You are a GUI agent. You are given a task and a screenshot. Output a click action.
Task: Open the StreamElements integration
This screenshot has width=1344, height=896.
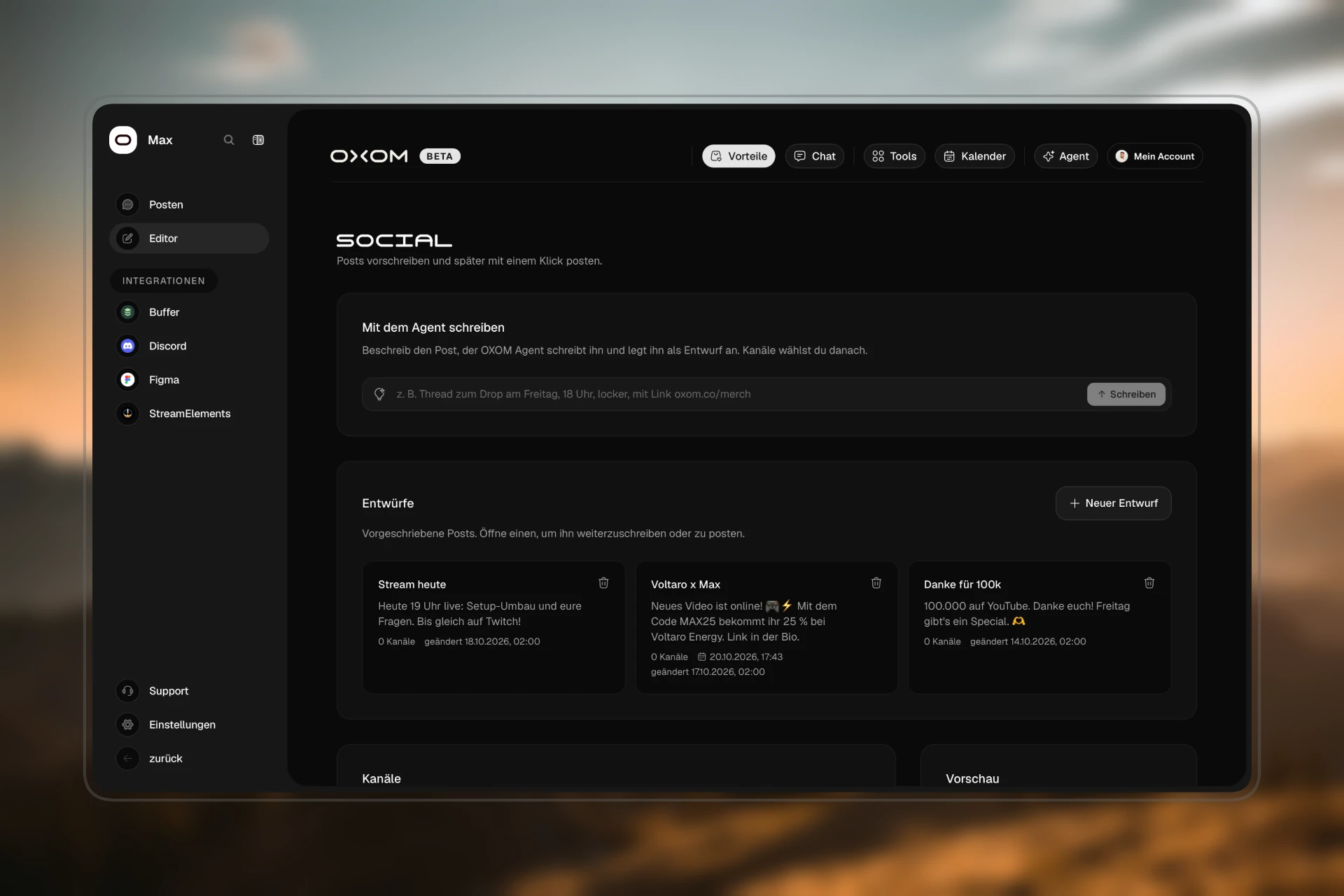click(x=189, y=414)
